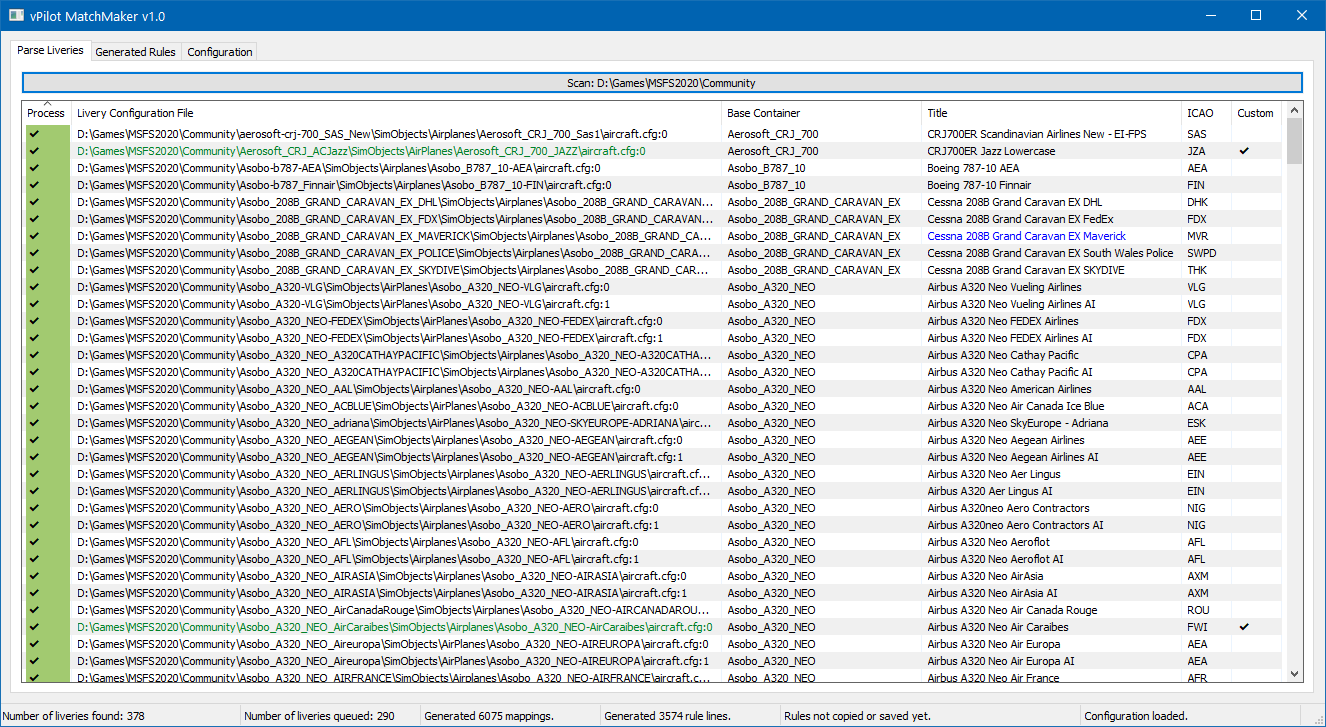This screenshot has width=1326, height=727.
Task: Select title 'Airbus A320 Neo Vueling Airlines AI'
Action: click(1011, 304)
